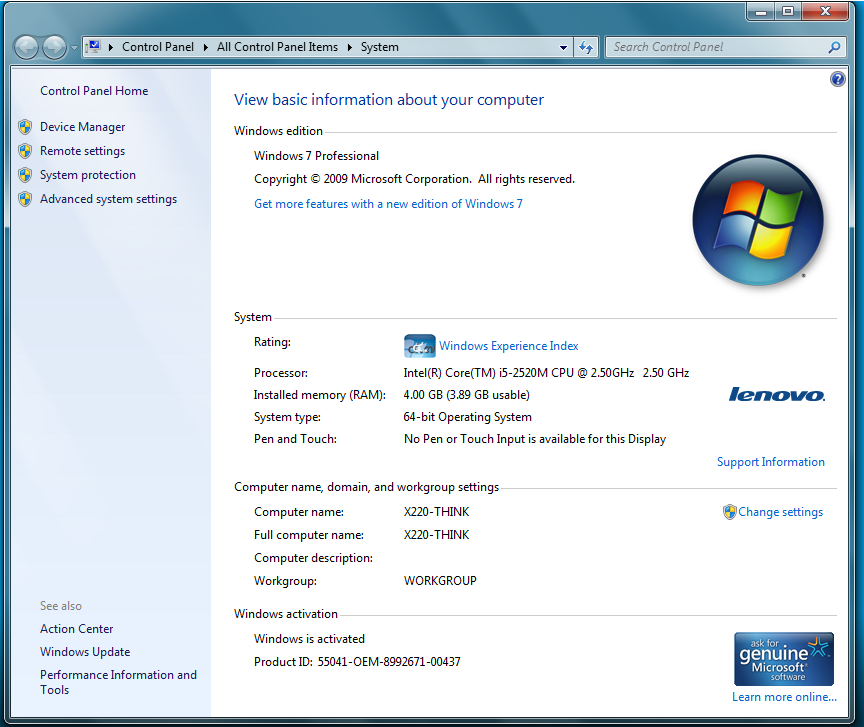Open Advanced system settings
The width and height of the screenshot is (864, 727).
(109, 199)
